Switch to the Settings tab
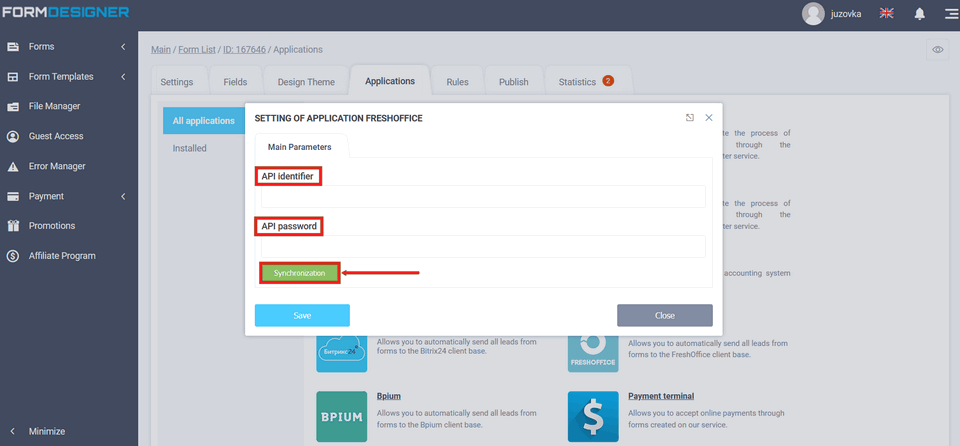Viewport: 960px width, 446px height. (177, 82)
